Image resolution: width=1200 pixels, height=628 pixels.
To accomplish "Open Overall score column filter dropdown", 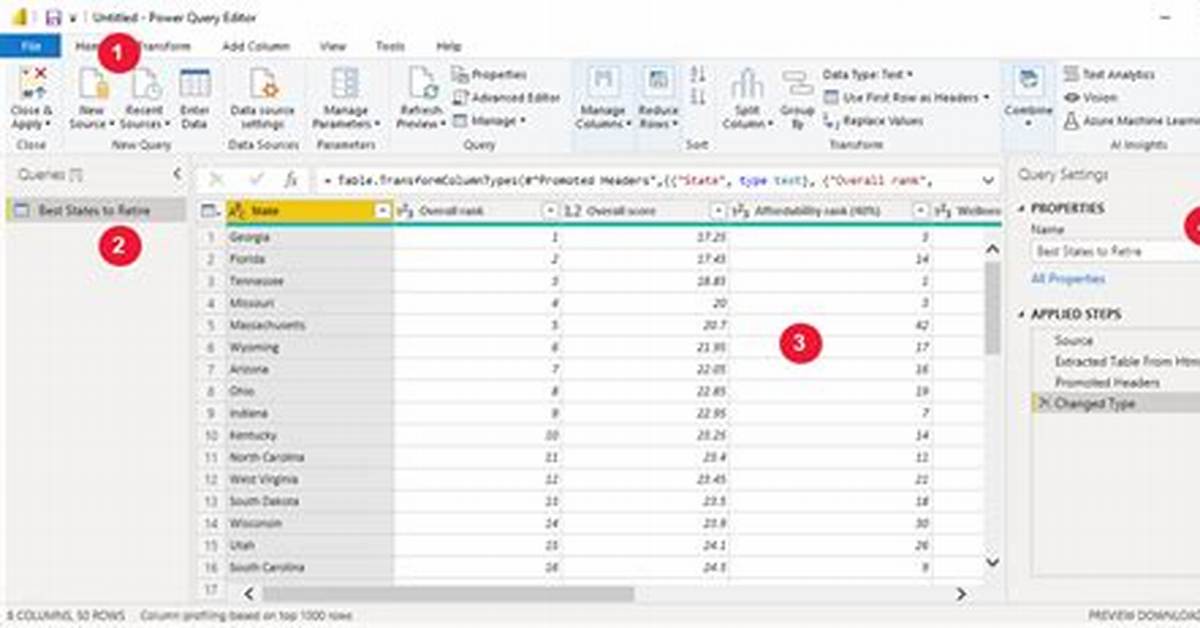I will point(719,211).
